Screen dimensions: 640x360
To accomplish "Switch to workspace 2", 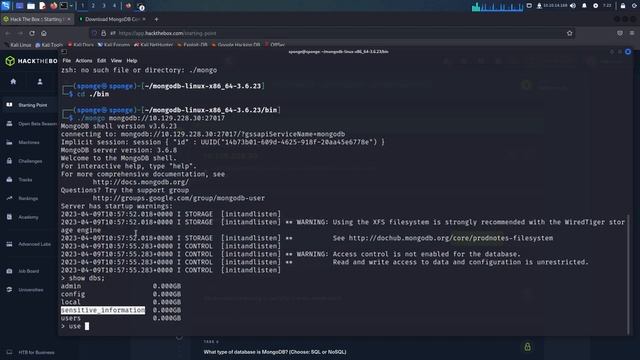I will 93,6.
